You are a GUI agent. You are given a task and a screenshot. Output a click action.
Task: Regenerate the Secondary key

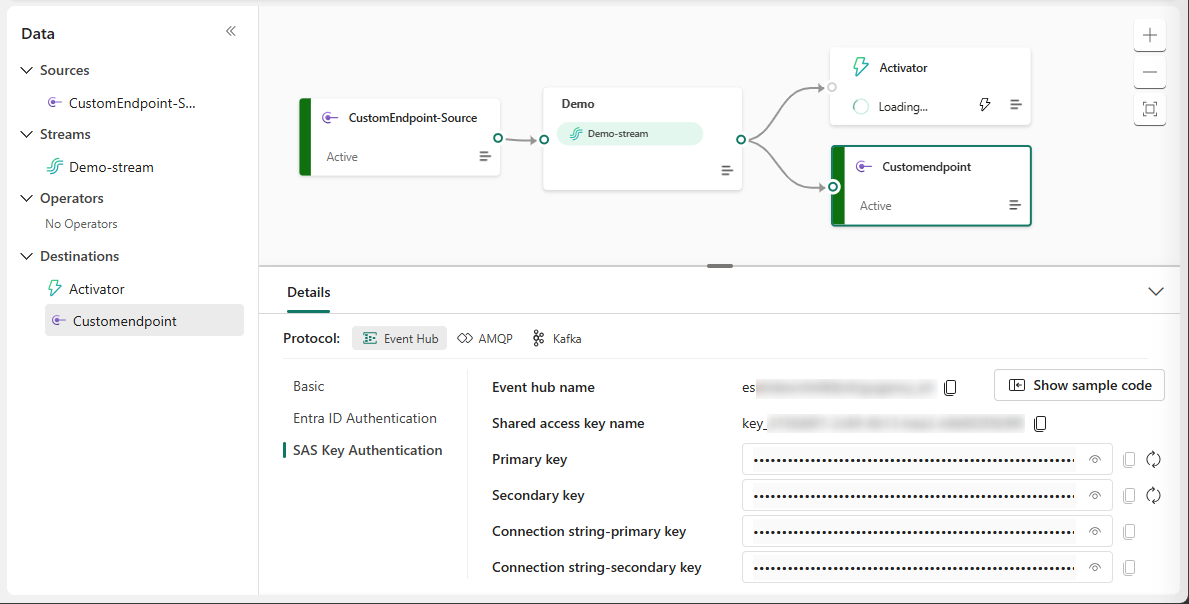click(x=1153, y=496)
